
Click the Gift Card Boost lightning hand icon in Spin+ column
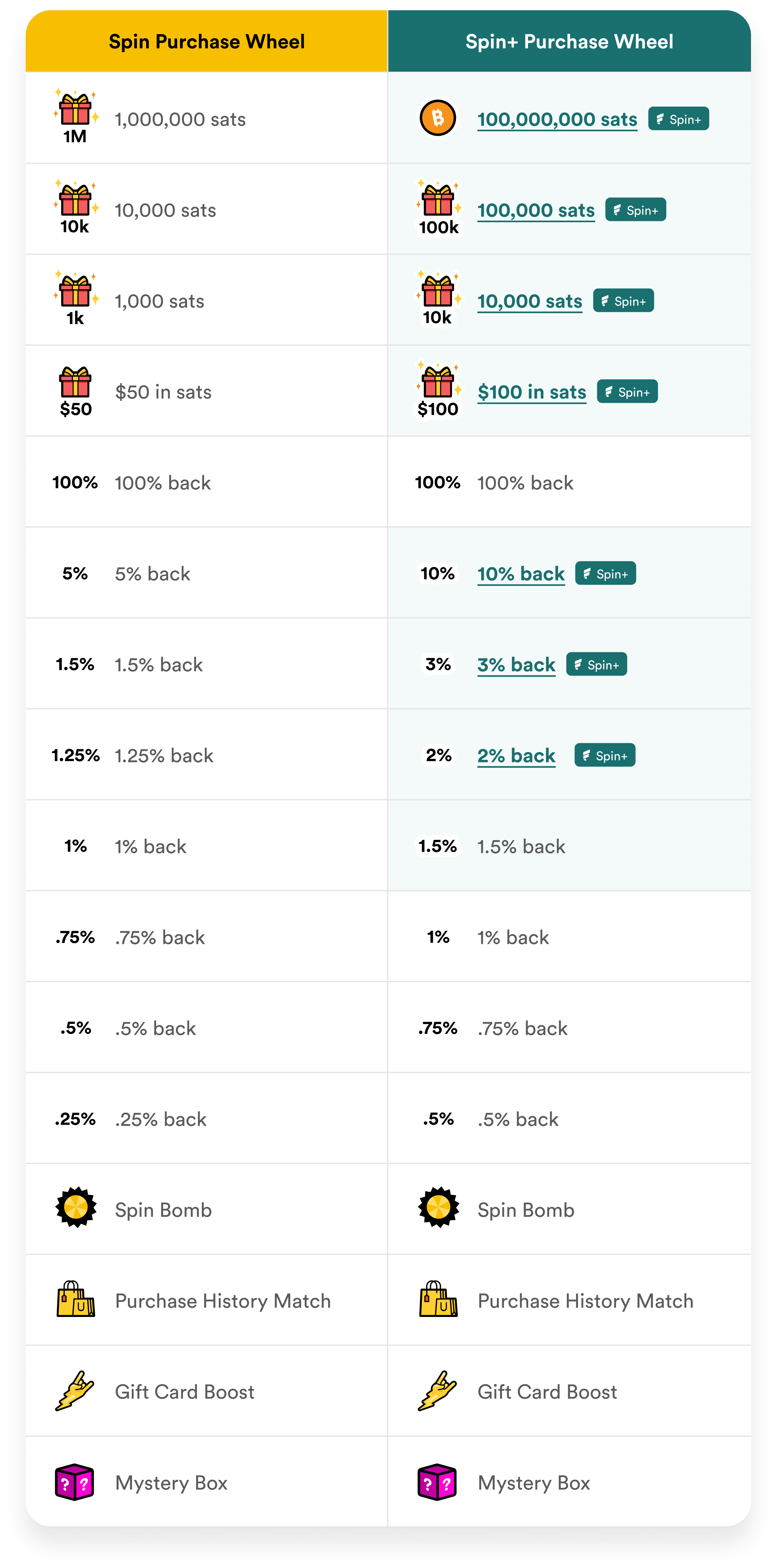pyautogui.click(x=437, y=1391)
